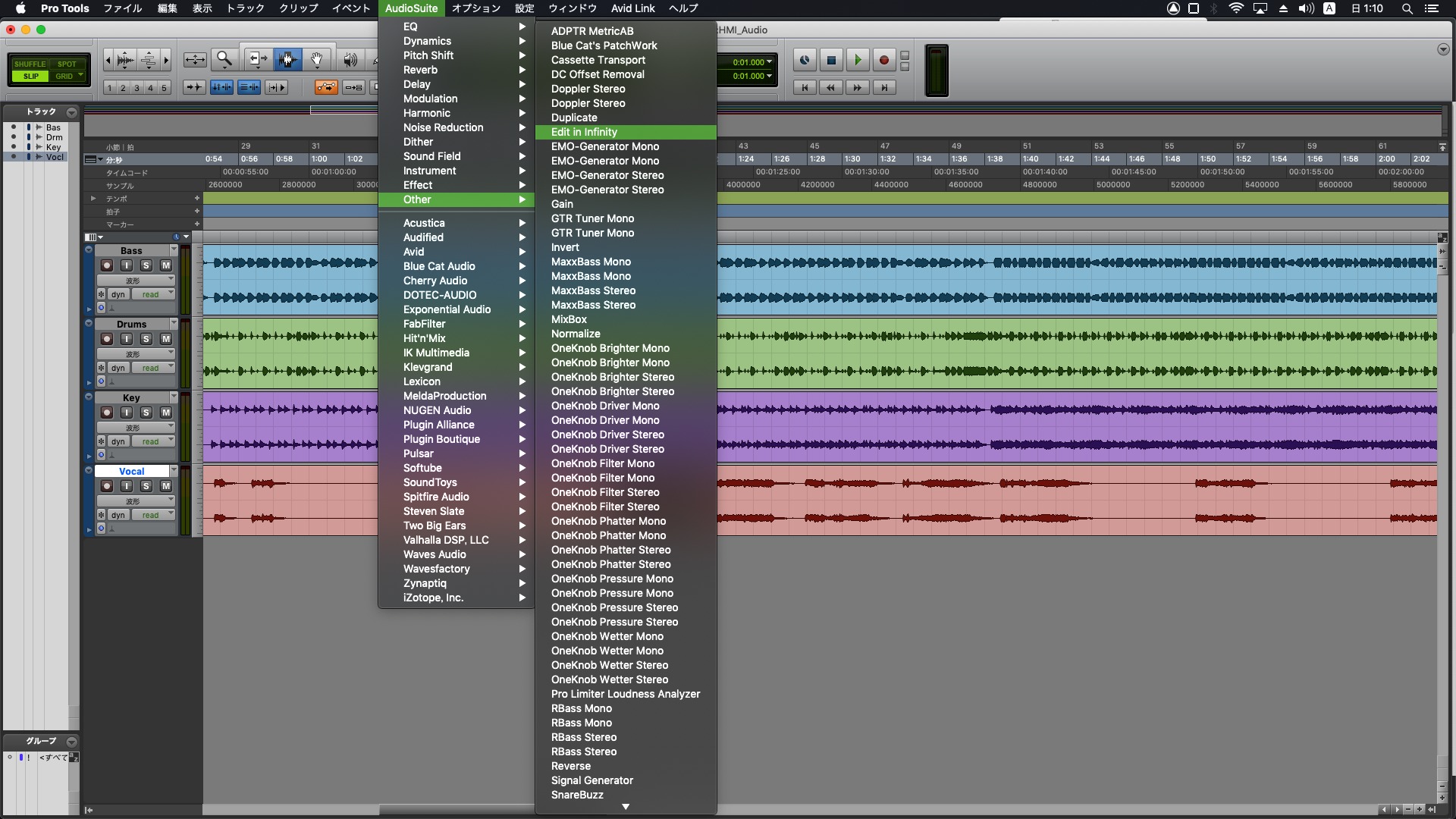Enable Spot edit mode
Image resolution: width=1456 pixels, height=819 pixels.
(x=67, y=64)
